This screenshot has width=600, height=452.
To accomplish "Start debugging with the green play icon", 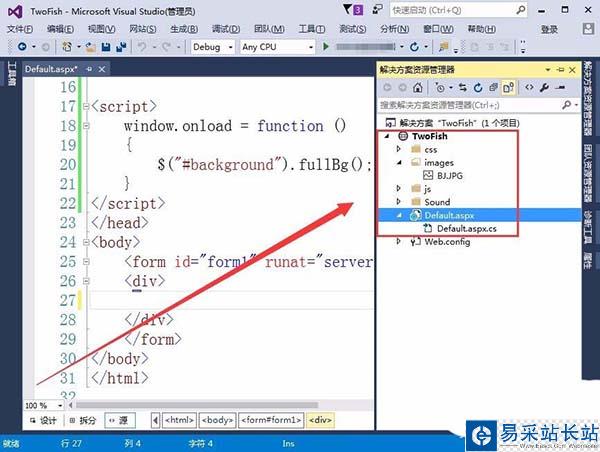I will 326,47.
